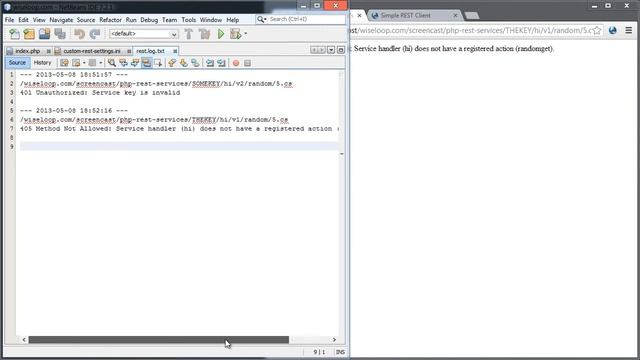Viewport: 640px width, 360px height.
Task: Open the Run menu
Action: (x=131, y=20)
